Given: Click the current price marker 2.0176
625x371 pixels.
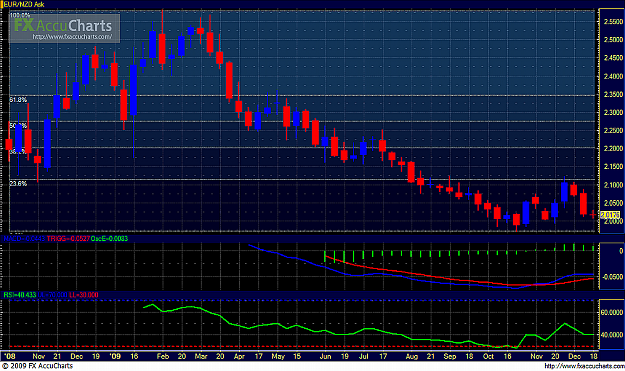Looking at the screenshot, I should coord(611,215).
